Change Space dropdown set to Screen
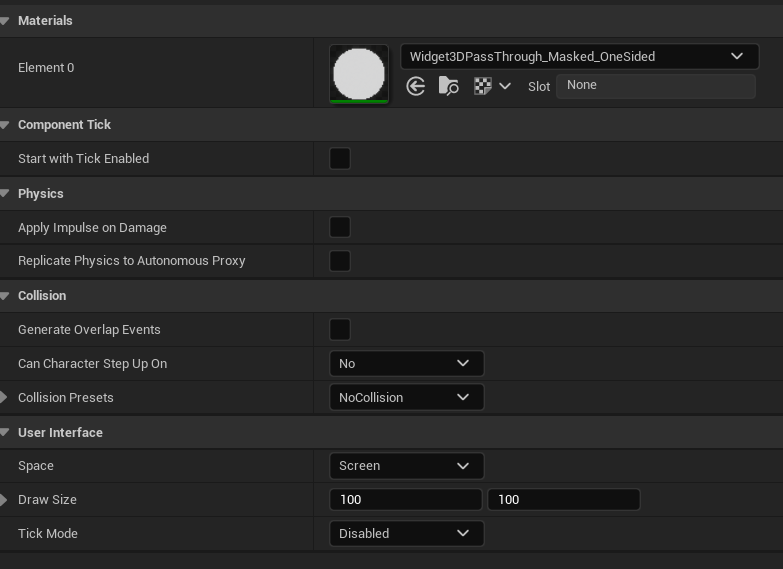Screen dimensions: 783x569 pyautogui.click(x=406, y=466)
